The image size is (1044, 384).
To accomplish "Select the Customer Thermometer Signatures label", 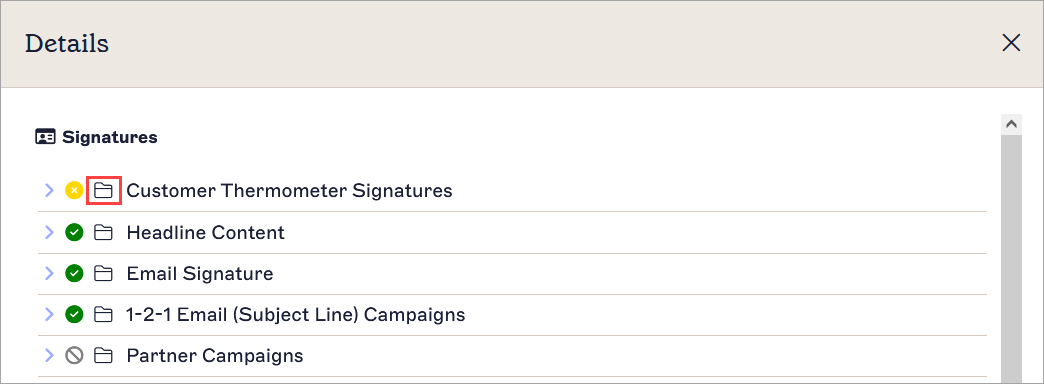I will pos(290,191).
